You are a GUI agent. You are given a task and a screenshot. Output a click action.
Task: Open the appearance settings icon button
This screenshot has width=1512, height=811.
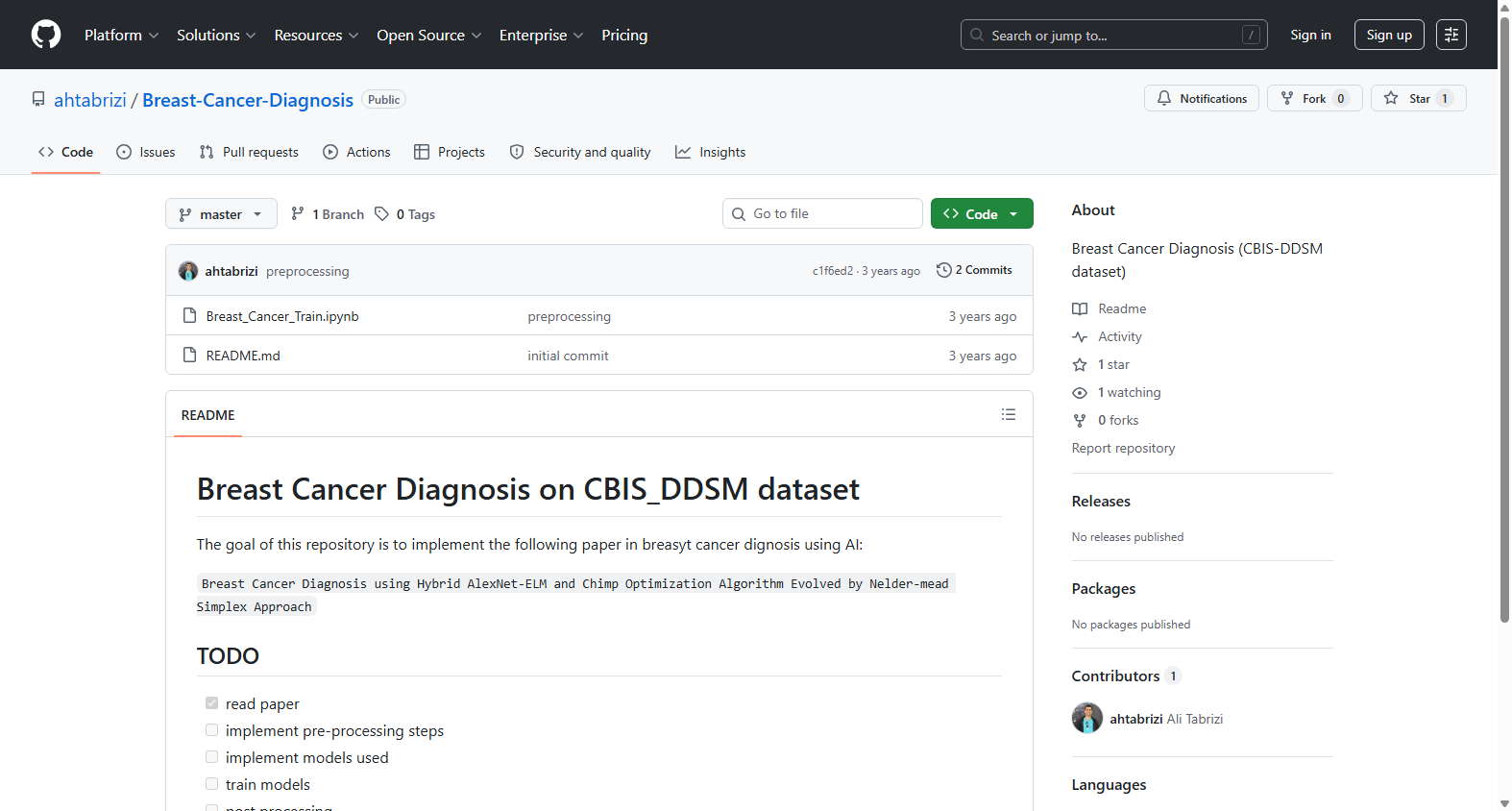click(1451, 35)
